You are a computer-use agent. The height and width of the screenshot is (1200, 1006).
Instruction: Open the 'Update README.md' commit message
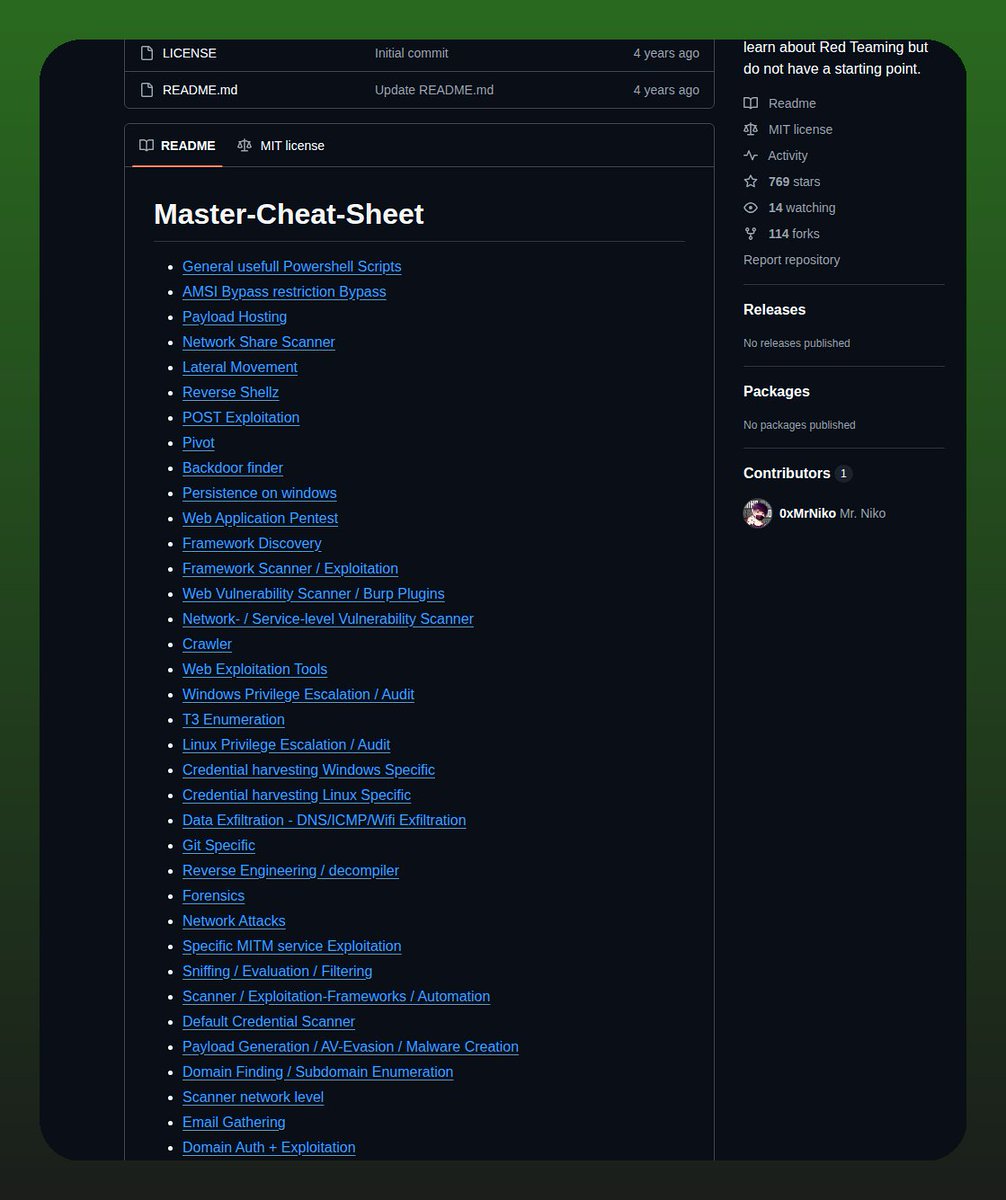click(x=434, y=90)
